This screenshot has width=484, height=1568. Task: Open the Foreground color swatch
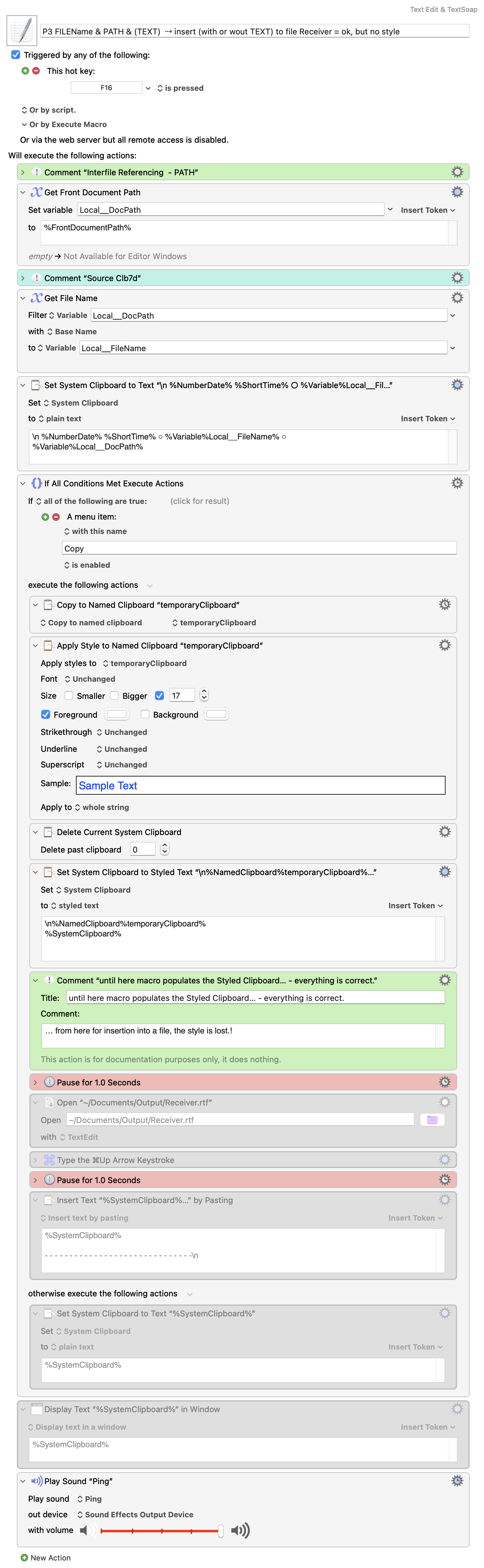(x=117, y=715)
